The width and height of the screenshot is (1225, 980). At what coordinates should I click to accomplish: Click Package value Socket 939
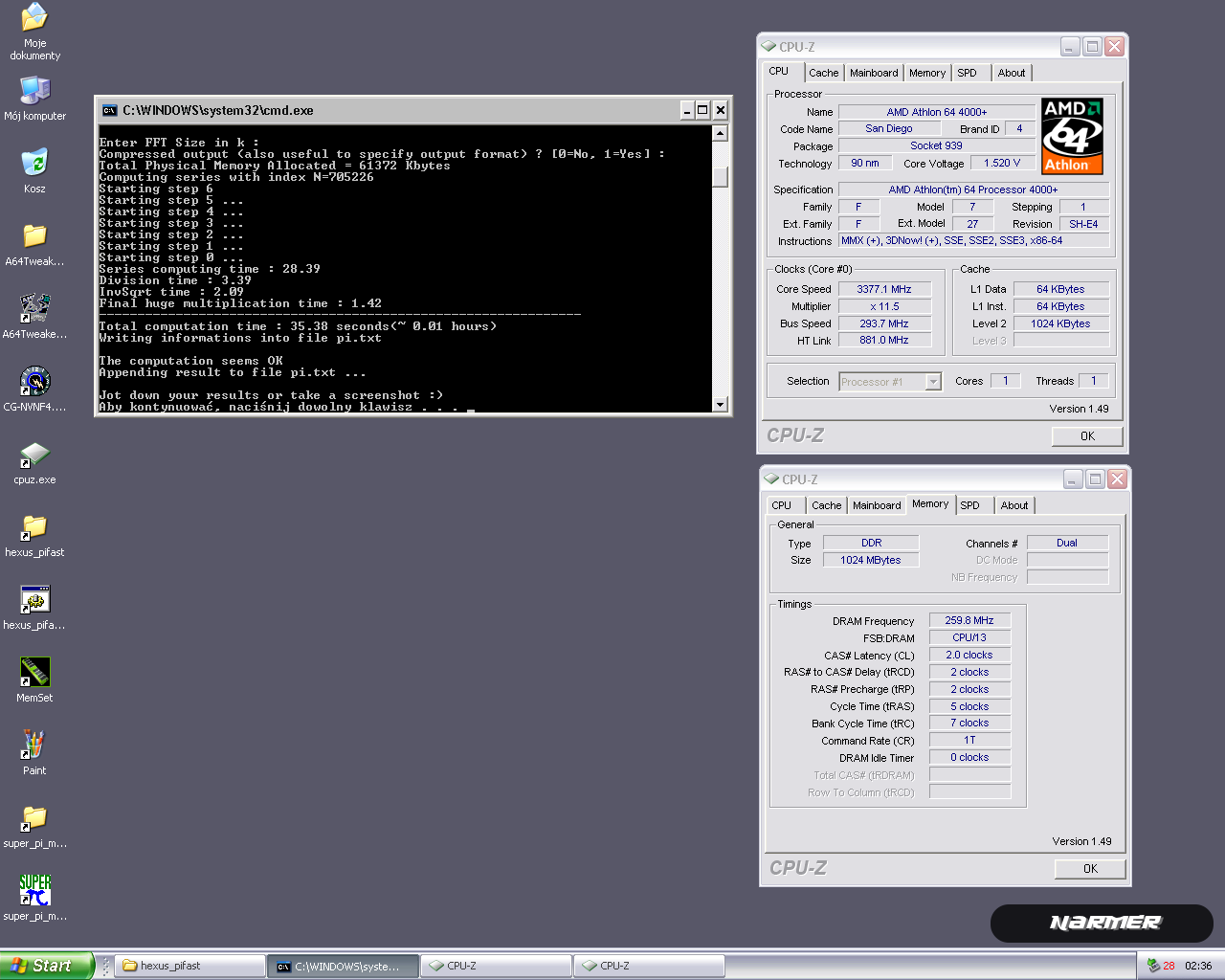[937, 145]
